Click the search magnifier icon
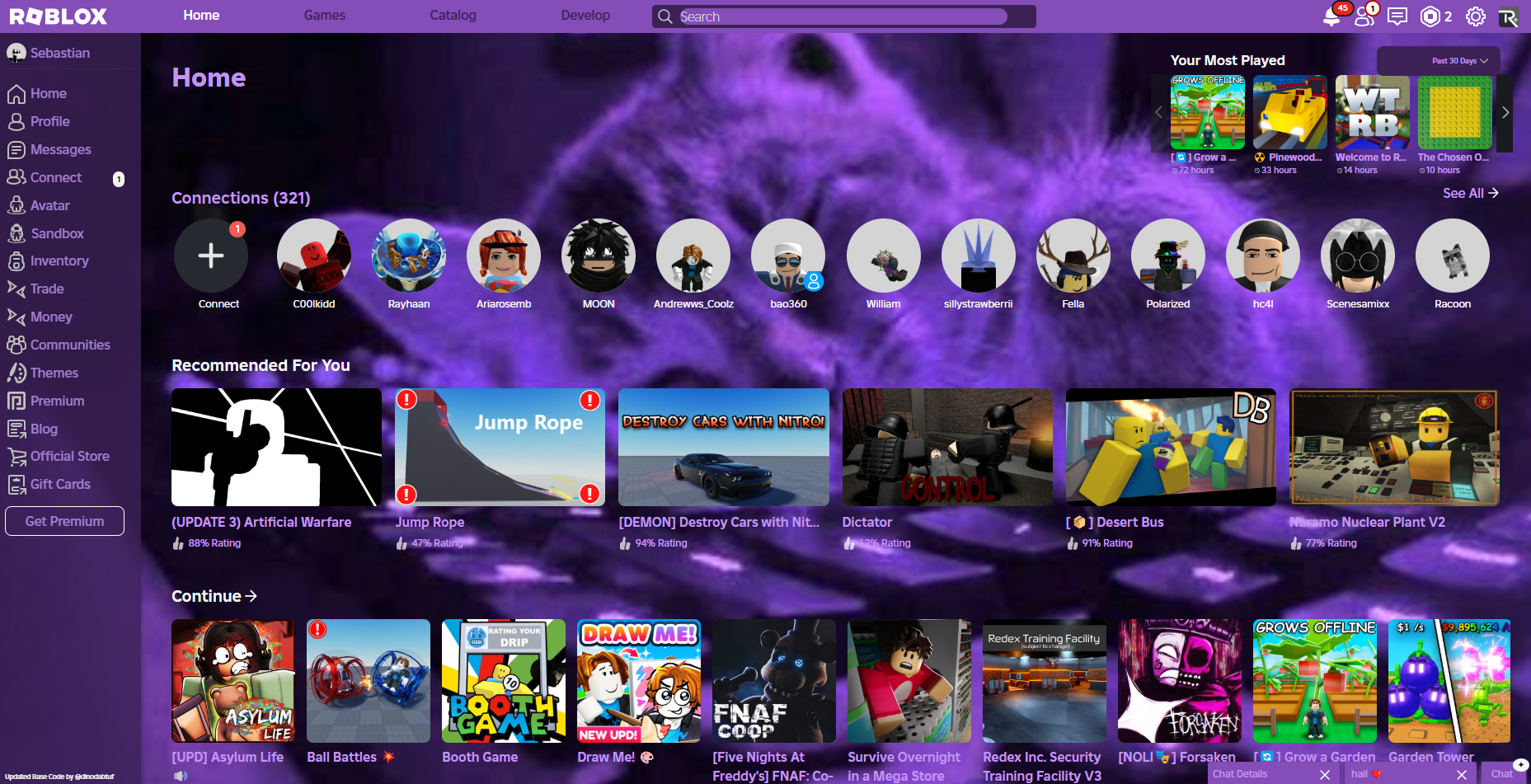 pyautogui.click(x=665, y=16)
